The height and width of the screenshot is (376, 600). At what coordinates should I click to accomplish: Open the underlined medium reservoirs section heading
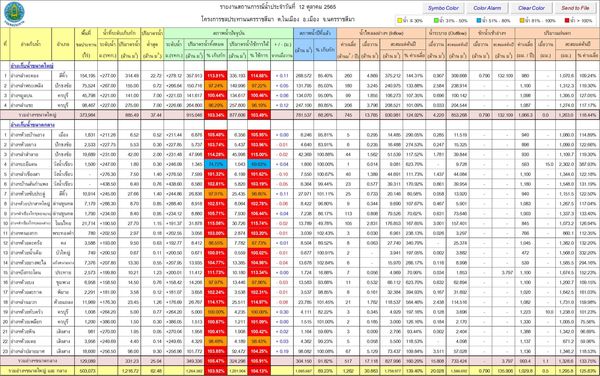click(x=33, y=125)
